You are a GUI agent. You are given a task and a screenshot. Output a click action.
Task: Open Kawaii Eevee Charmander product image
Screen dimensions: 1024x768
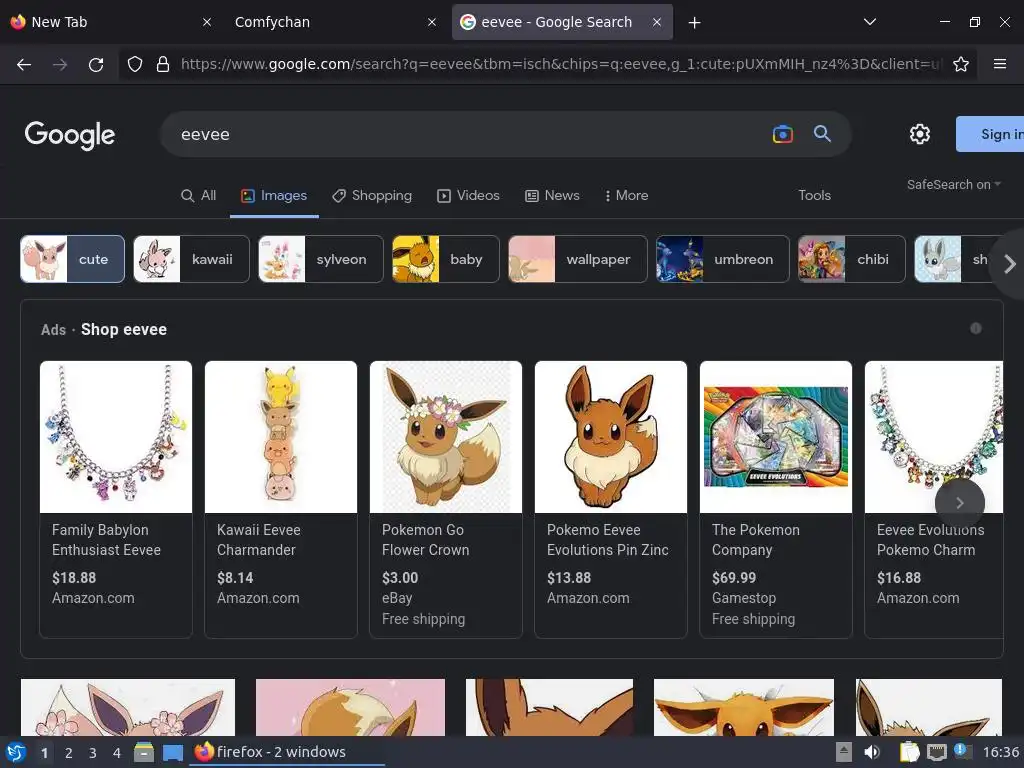click(x=281, y=437)
